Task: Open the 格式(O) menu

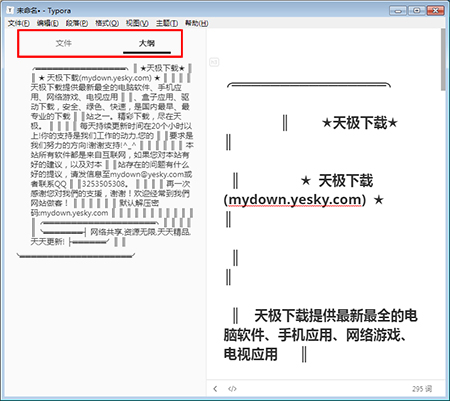Action: coord(107,23)
